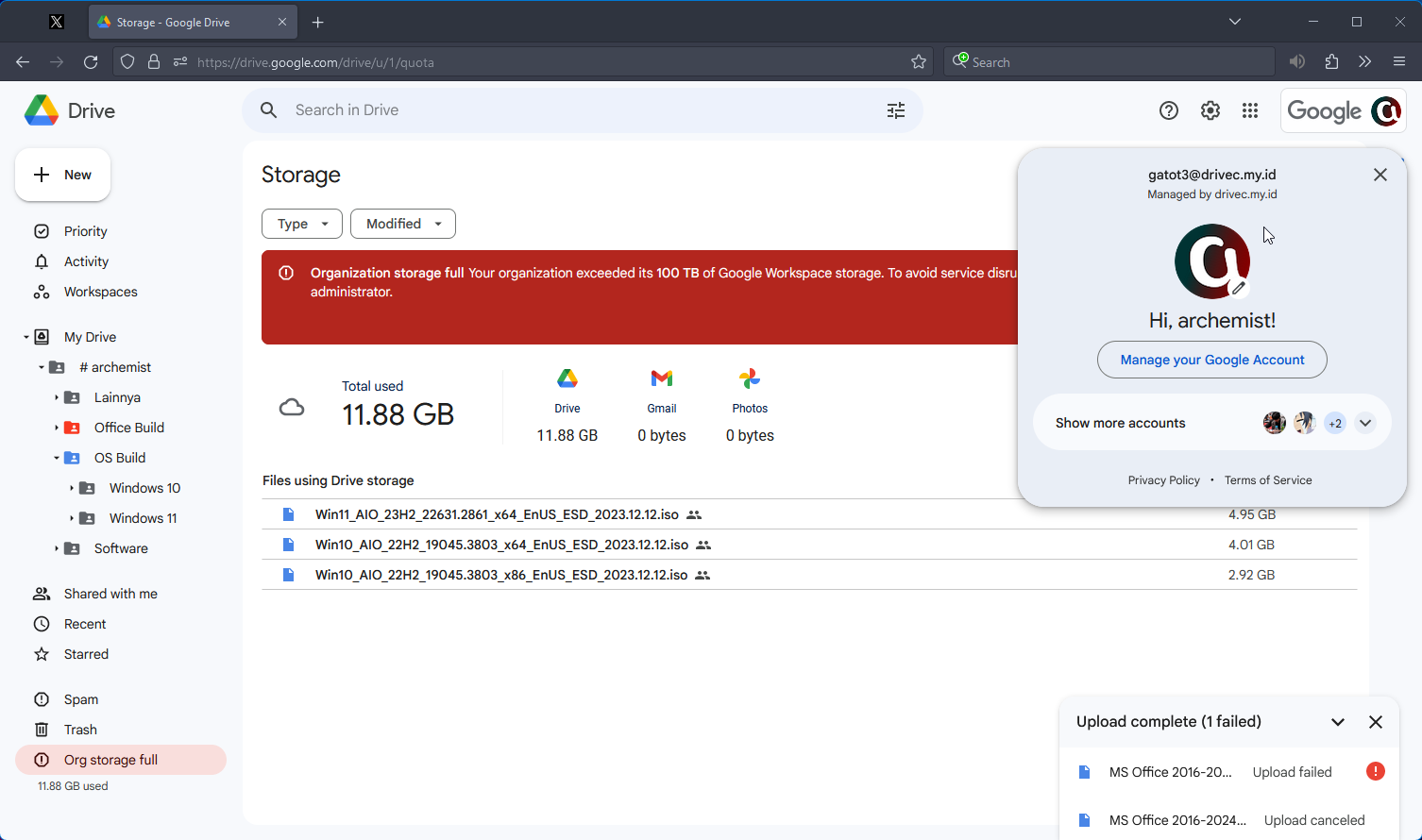
Task: Click the site security lock icon
Action: (154, 62)
